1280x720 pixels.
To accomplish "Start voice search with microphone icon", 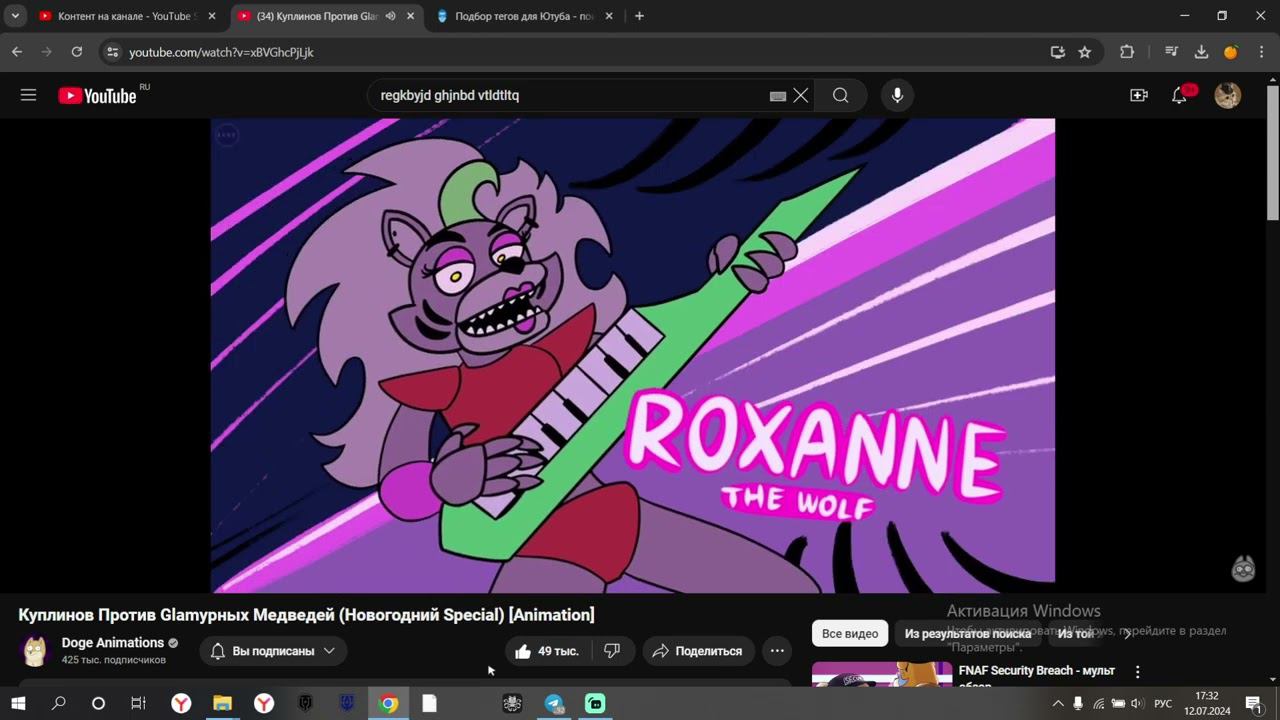I will coord(897,95).
